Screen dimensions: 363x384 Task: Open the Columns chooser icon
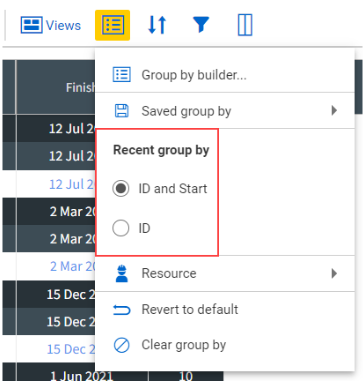(x=245, y=25)
